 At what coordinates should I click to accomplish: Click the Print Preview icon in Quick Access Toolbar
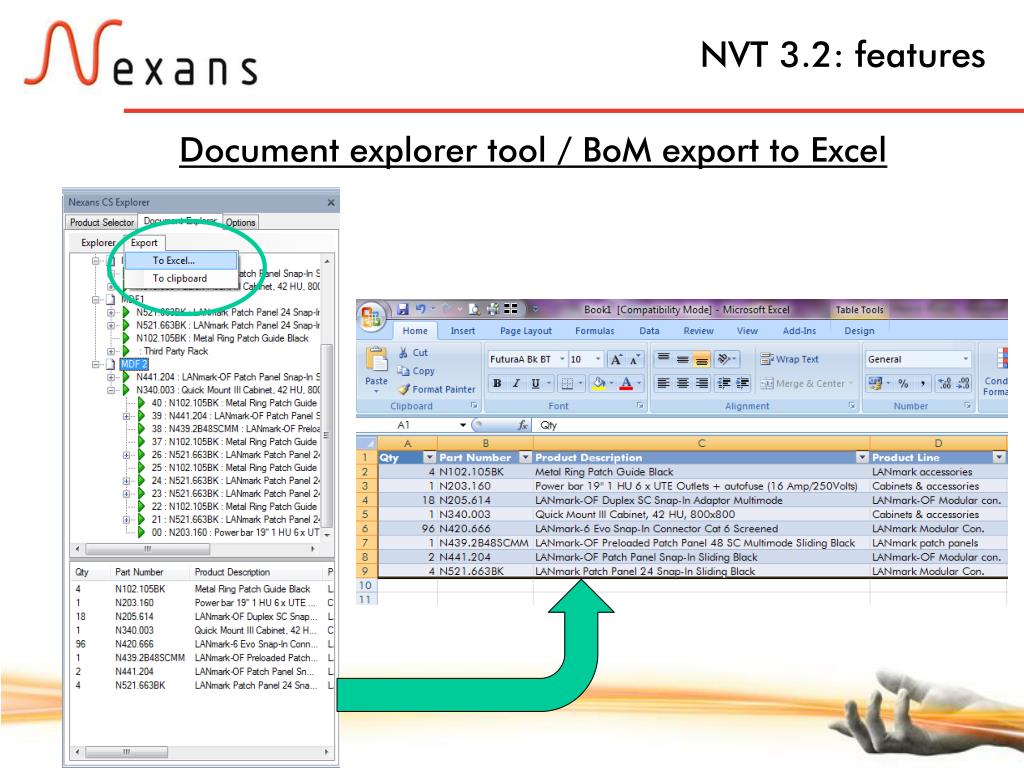pyautogui.click(x=475, y=309)
